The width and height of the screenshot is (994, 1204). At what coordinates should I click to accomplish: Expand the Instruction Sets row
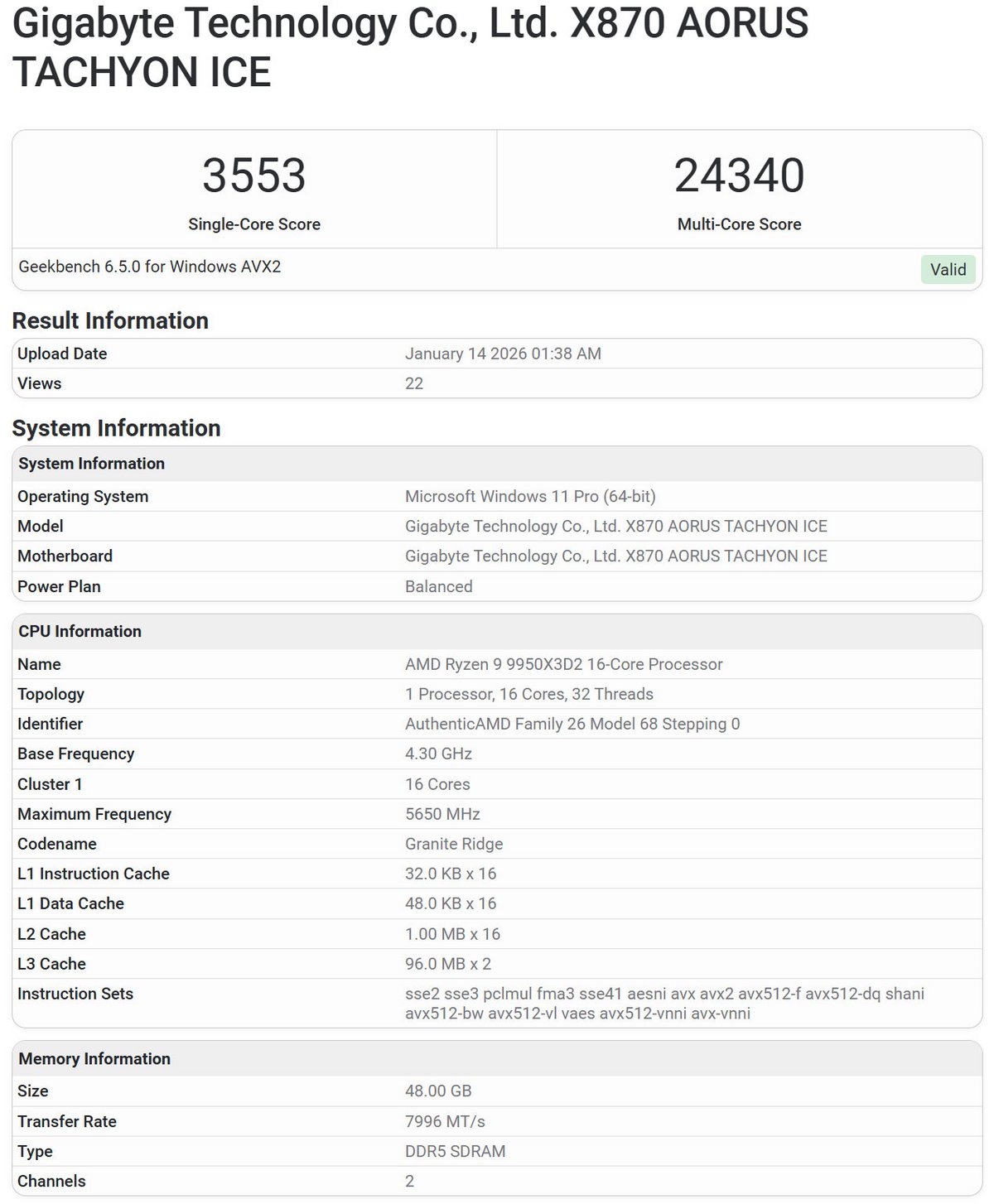75,994
